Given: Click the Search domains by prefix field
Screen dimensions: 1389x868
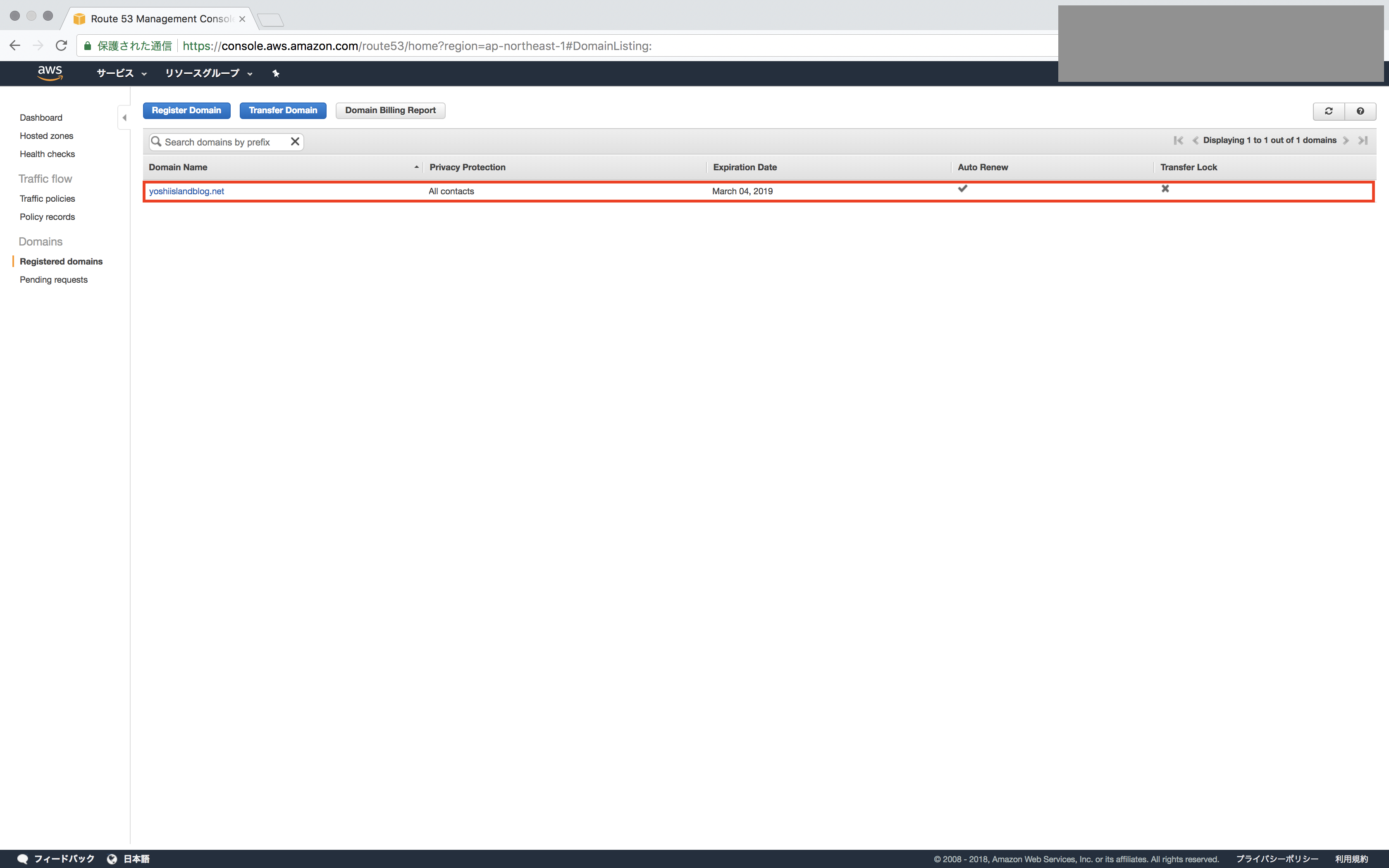Looking at the screenshot, I should point(226,142).
